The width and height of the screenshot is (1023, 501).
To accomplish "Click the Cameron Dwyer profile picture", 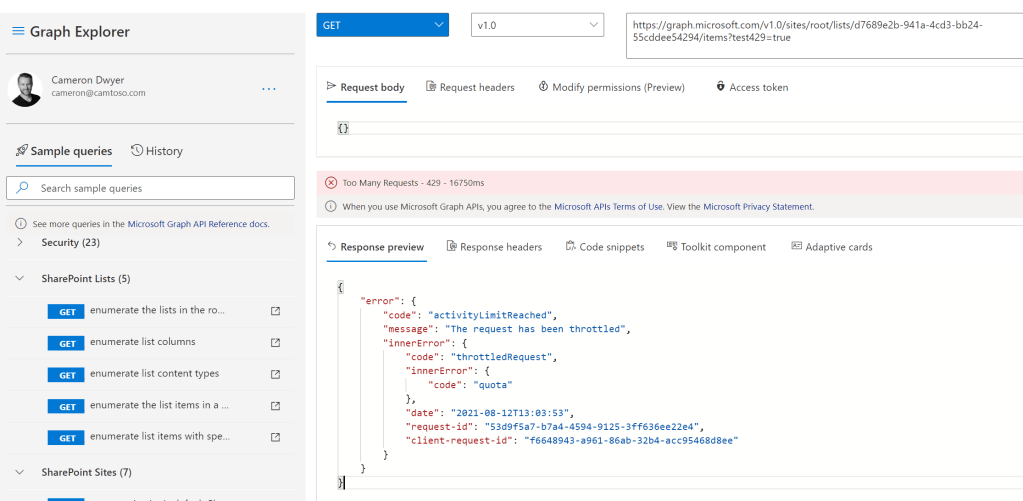I will click(25, 89).
